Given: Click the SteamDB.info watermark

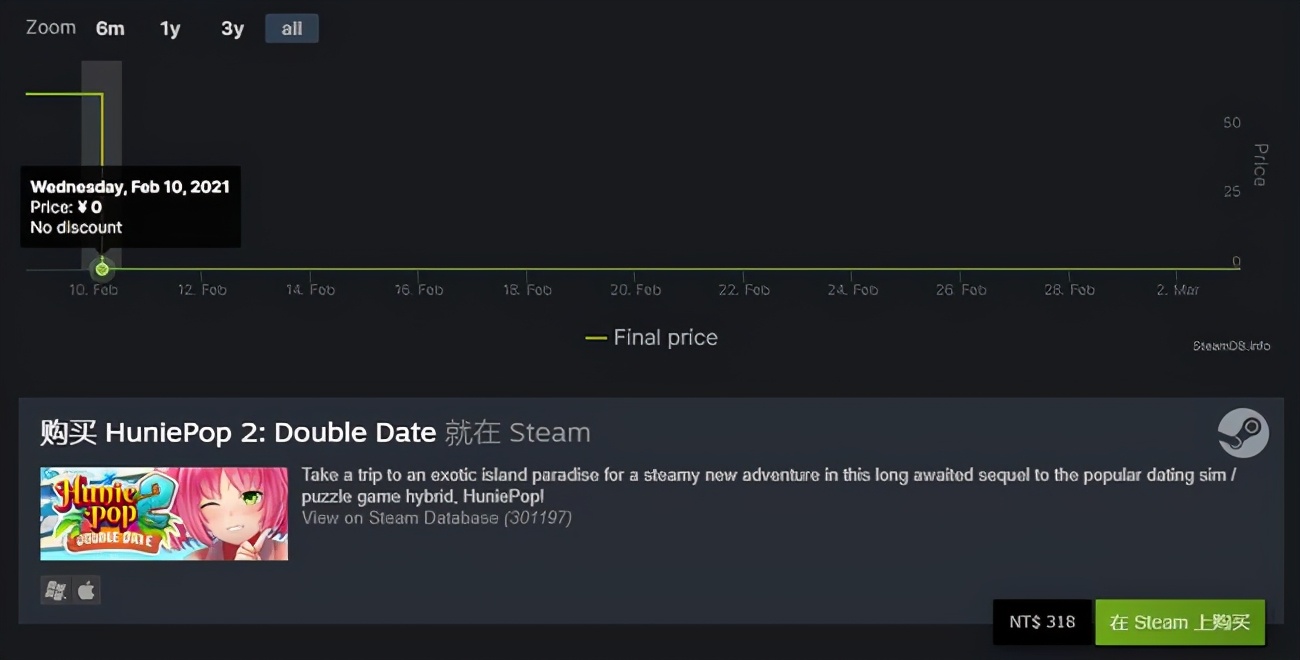Looking at the screenshot, I should [1233, 345].
